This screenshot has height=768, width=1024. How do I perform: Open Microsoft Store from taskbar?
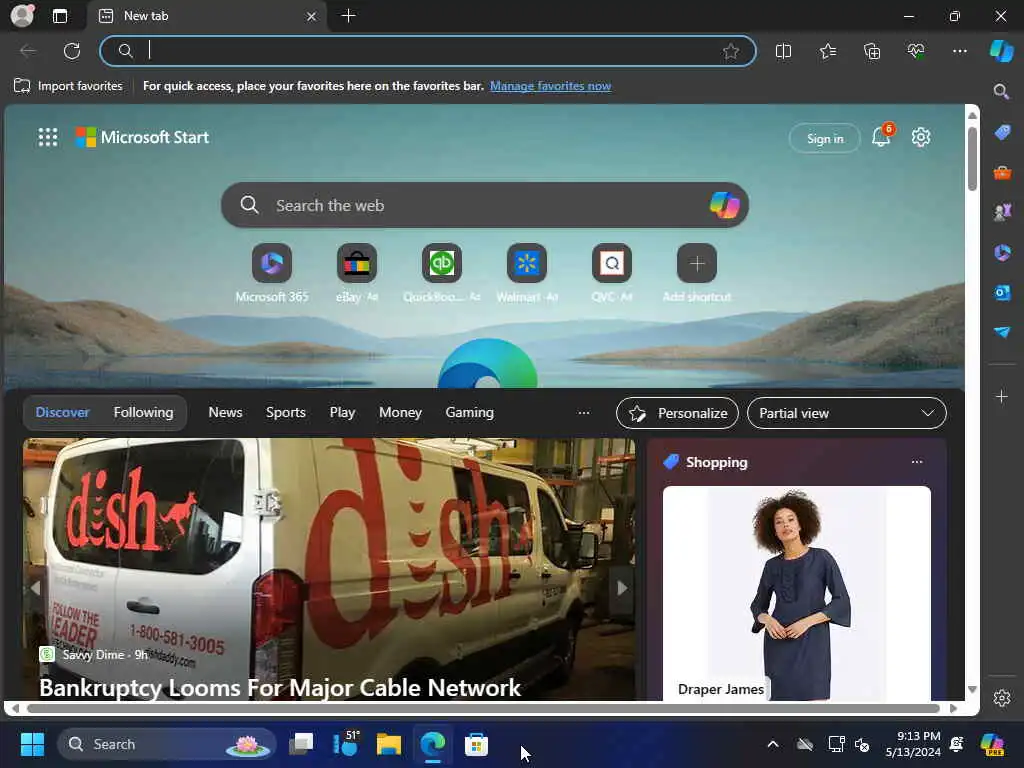click(x=476, y=744)
